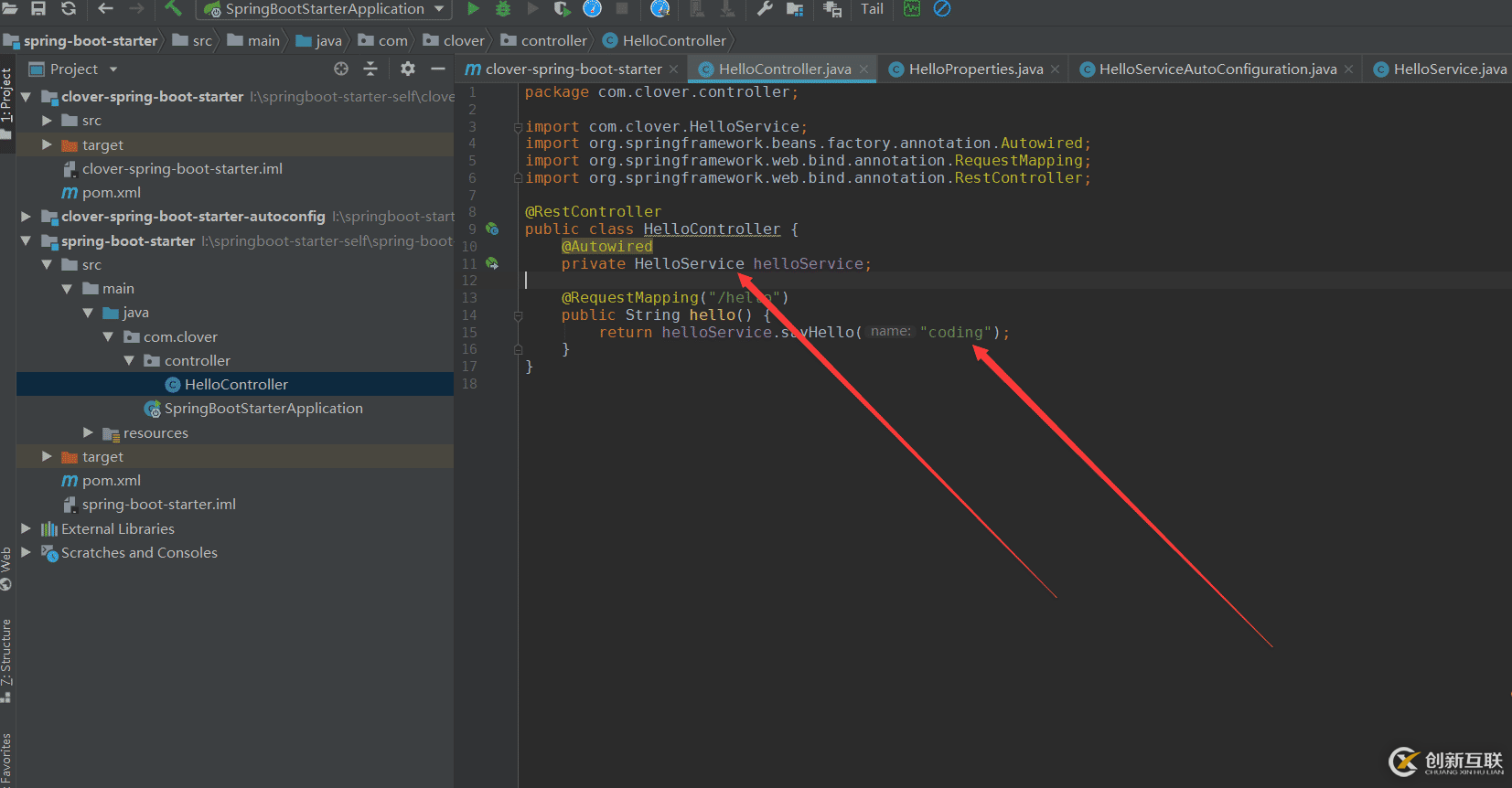Image resolution: width=1512 pixels, height=788 pixels.
Task: Switch to HelloProperties.java tab
Action: [975, 69]
